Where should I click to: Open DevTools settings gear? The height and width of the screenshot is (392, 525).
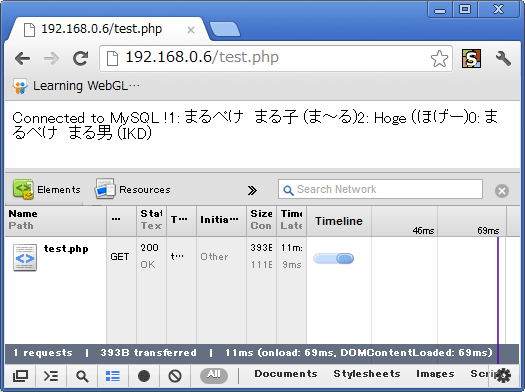tap(503, 376)
